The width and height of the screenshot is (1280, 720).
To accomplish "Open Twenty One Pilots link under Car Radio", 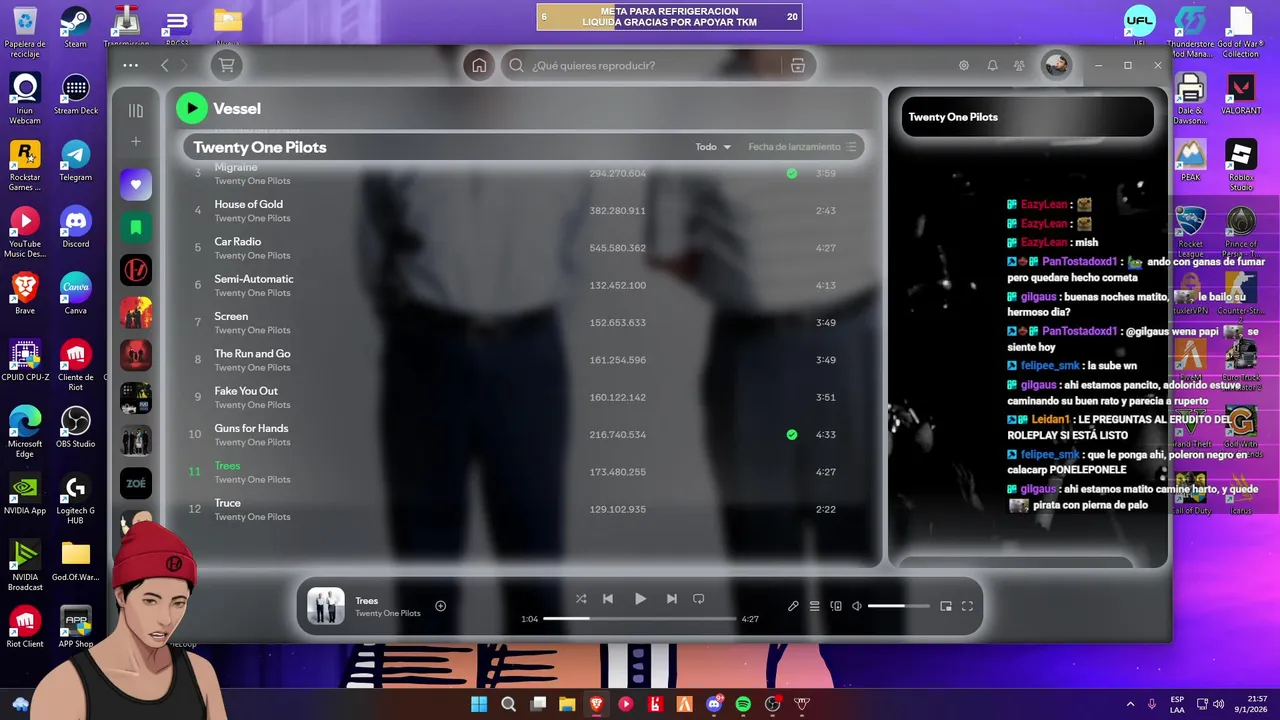I will click(x=252, y=256).
